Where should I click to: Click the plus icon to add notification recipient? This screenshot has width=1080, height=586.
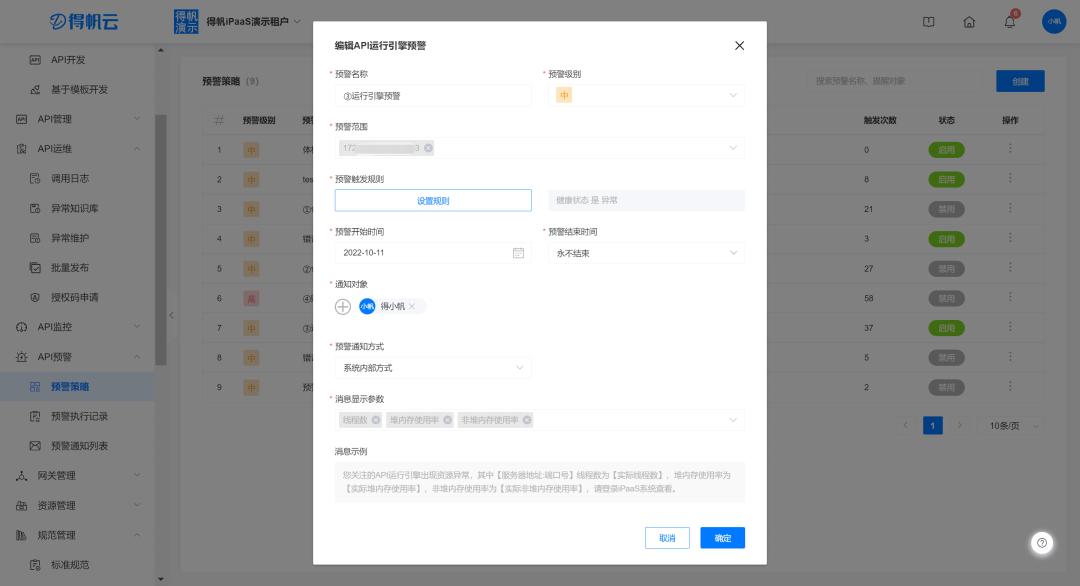(x=342, y=307)
